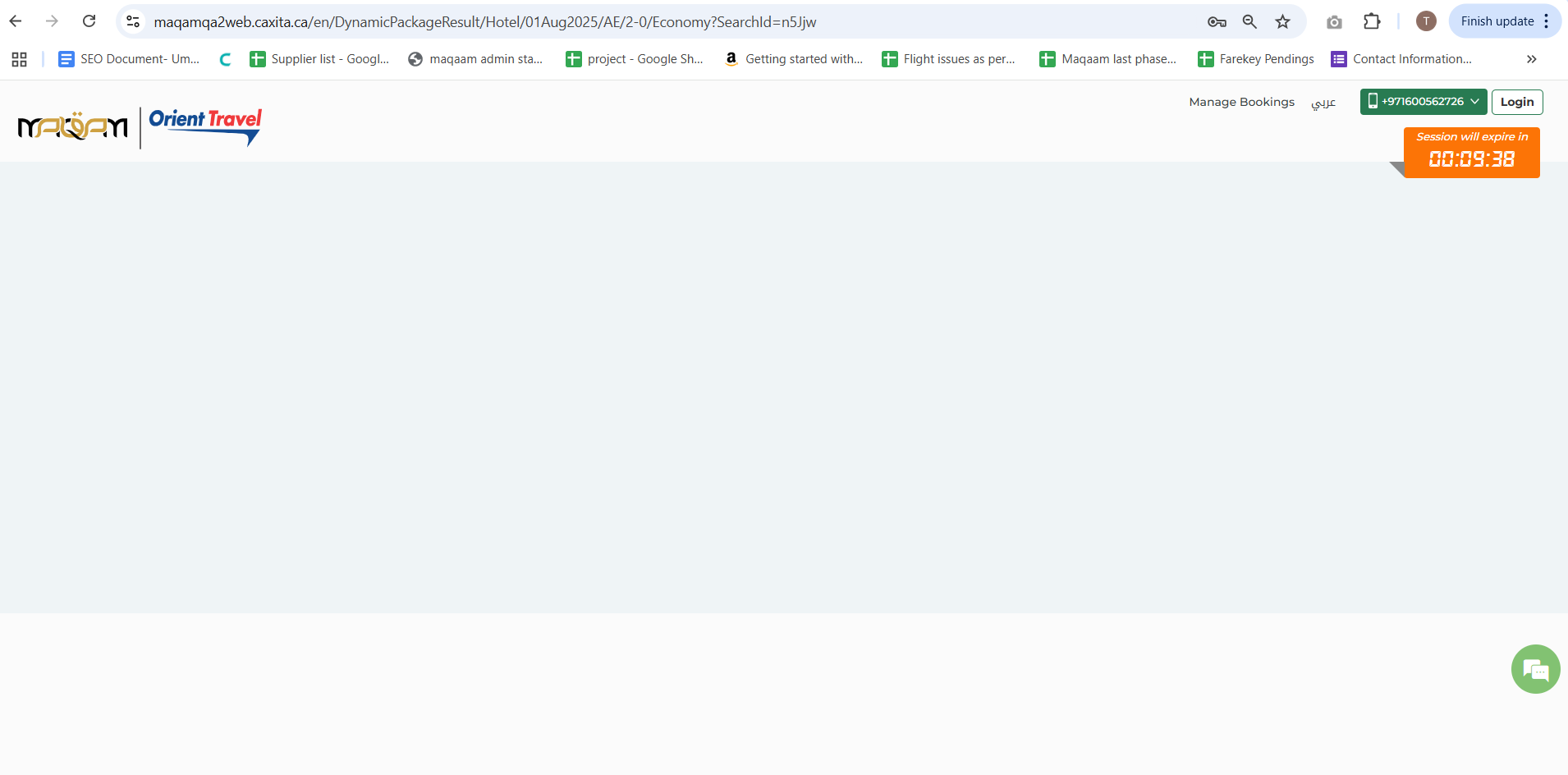Go back to the previous page
Viewport: 1568px width, 775px height.
[x=16, y=21]
